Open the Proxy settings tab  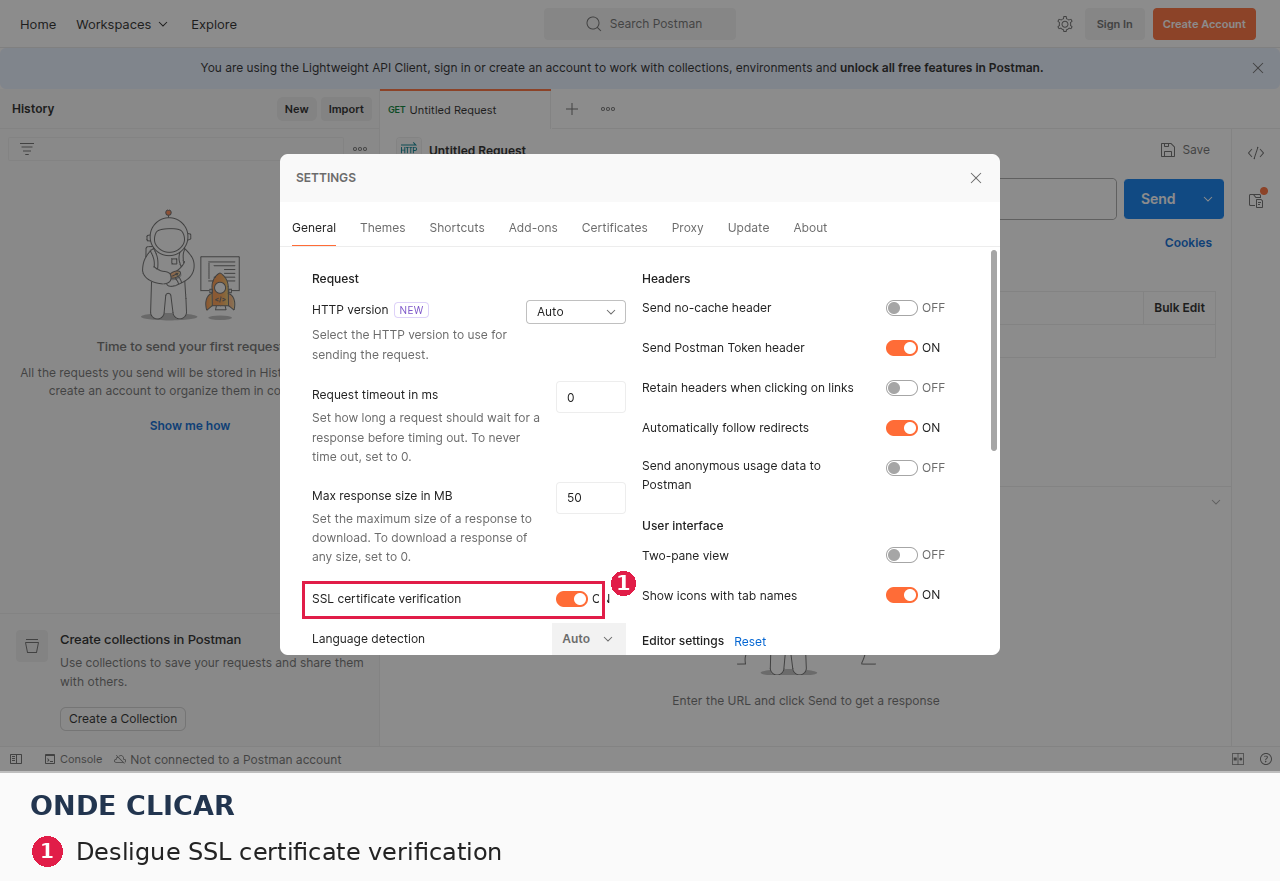coord(688,228)
